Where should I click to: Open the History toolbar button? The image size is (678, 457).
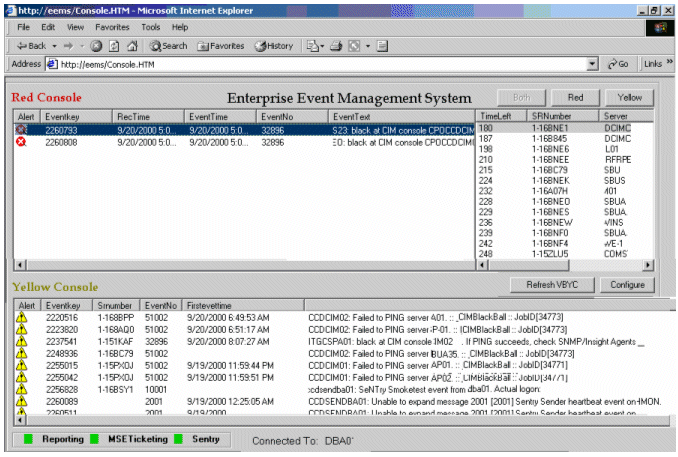[x=274, y=46]
